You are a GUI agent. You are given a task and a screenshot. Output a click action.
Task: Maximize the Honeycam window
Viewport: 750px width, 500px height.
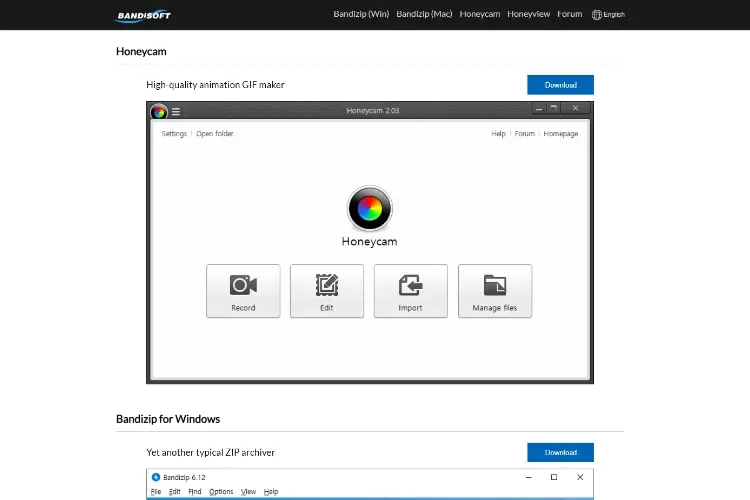(553, 108)
